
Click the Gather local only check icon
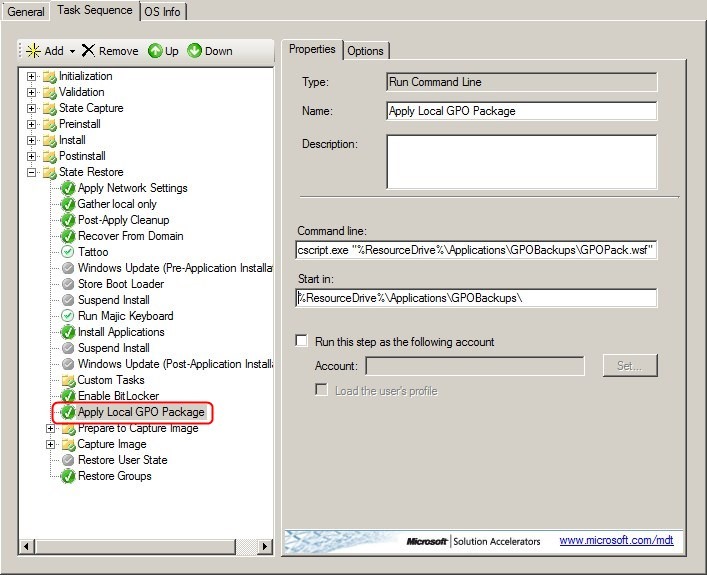pos(68,204)
